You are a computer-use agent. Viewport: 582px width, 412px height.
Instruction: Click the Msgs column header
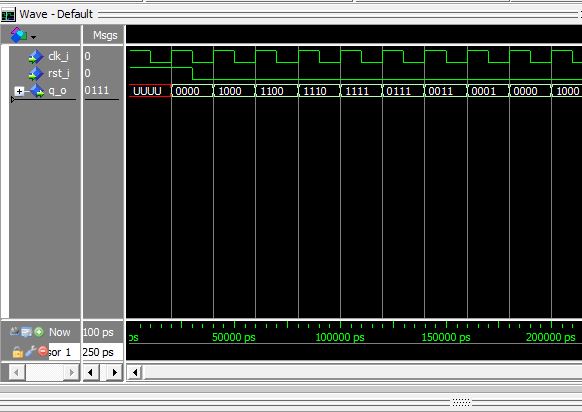(105, 35)
